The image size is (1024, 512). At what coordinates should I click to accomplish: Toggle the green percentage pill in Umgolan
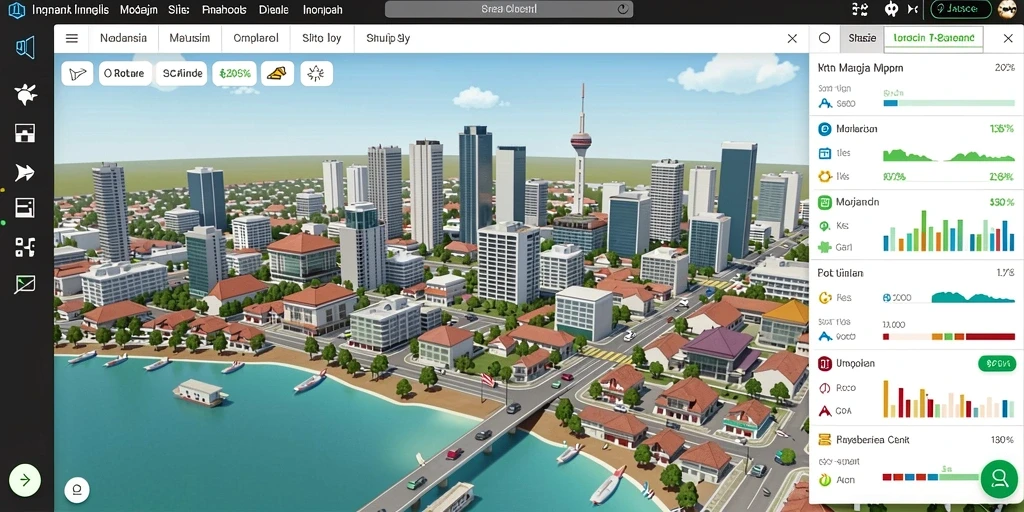click(x=997, y=364)
